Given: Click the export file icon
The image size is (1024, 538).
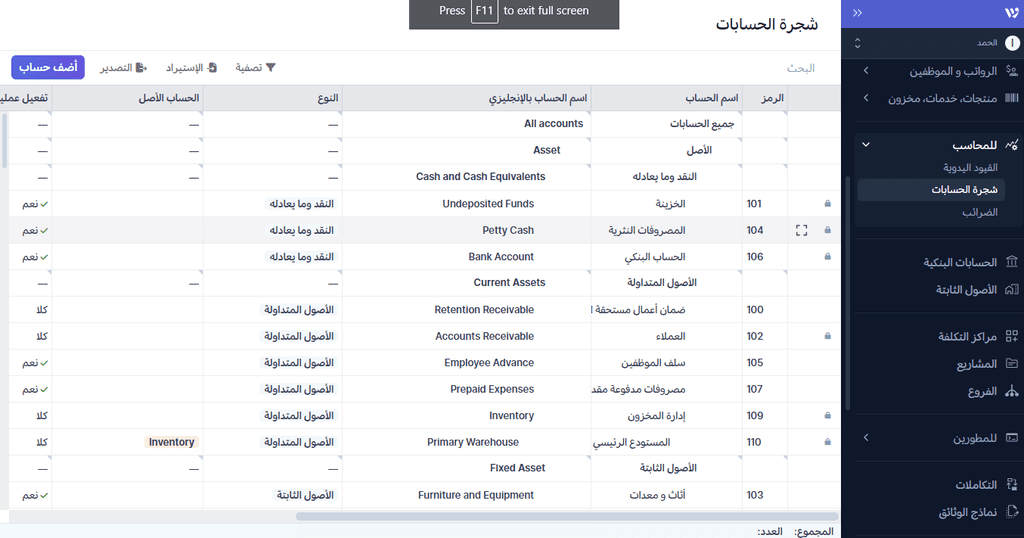Looking at the screenshot, I should [142, 67].
